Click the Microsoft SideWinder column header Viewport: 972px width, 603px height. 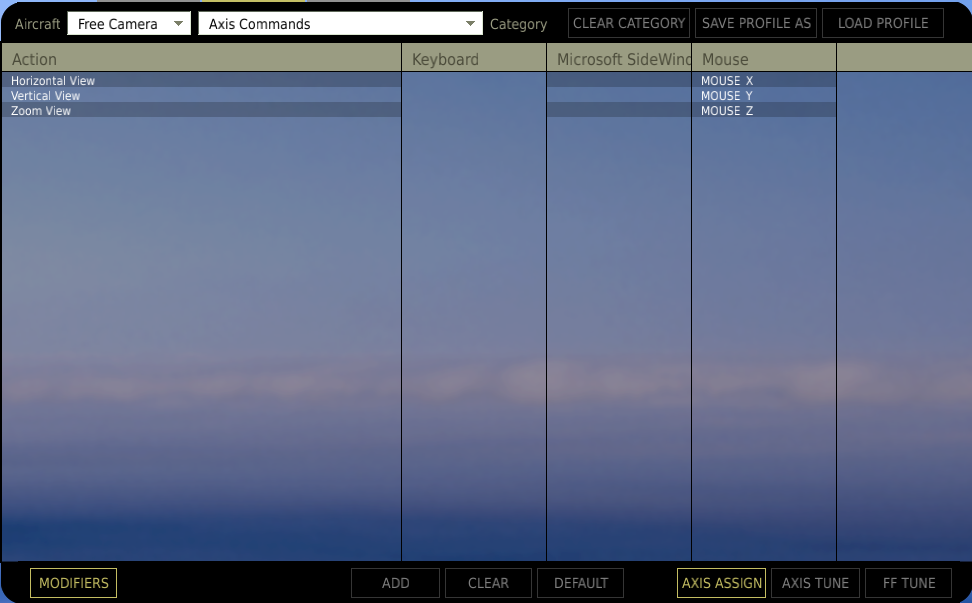point(619,59)
